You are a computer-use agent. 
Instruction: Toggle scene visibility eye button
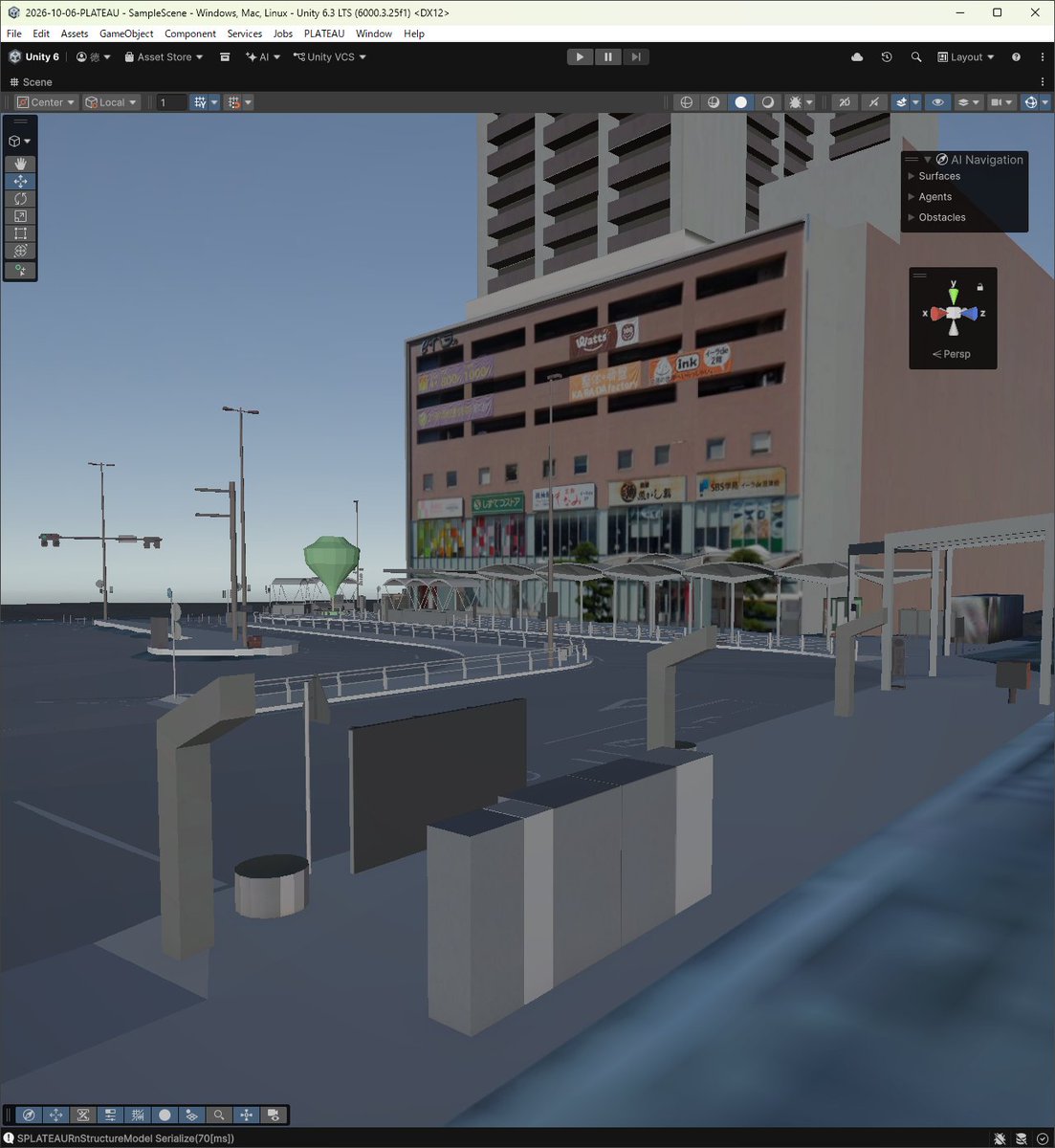point(937,102)
